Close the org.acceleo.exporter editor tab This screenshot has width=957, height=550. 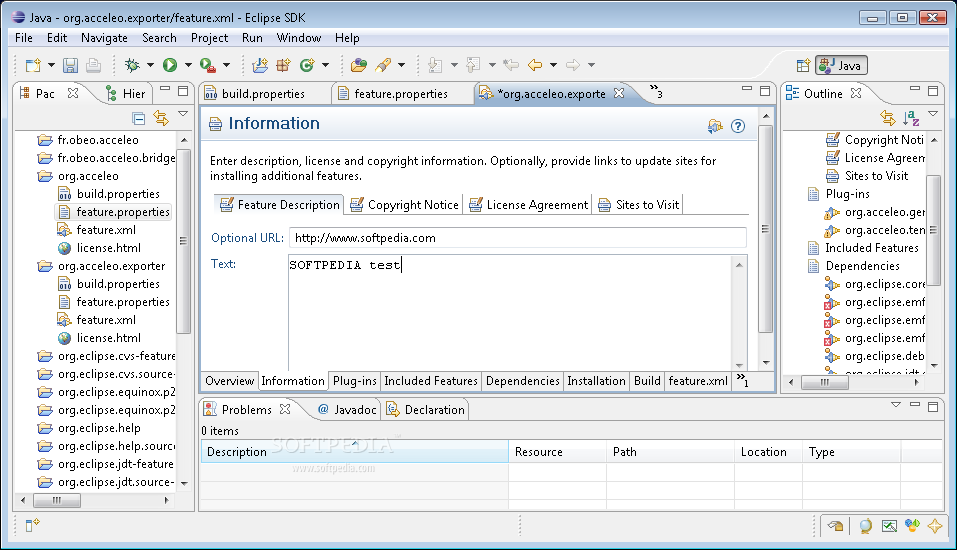(x=619, y=93)
